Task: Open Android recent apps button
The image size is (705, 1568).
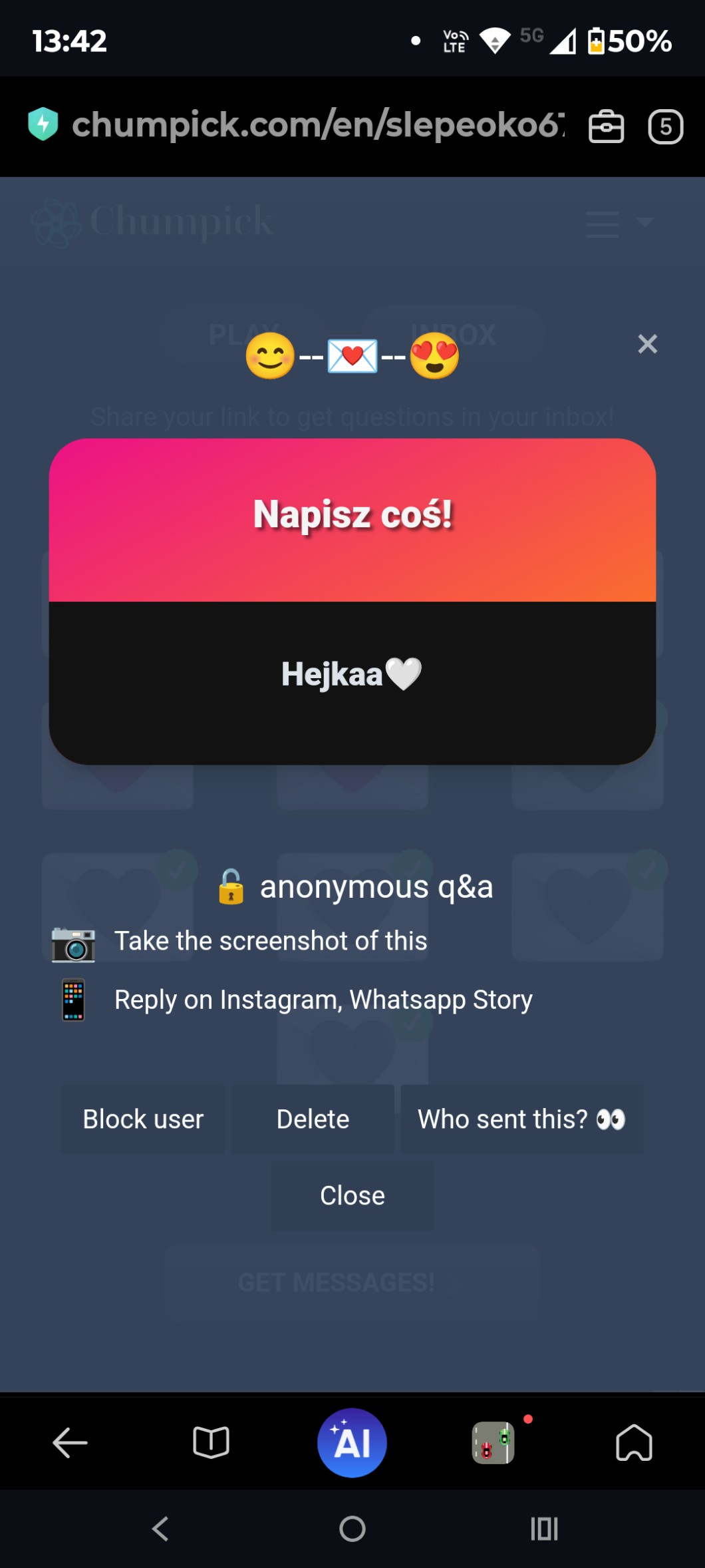Action: (544, 1529)
